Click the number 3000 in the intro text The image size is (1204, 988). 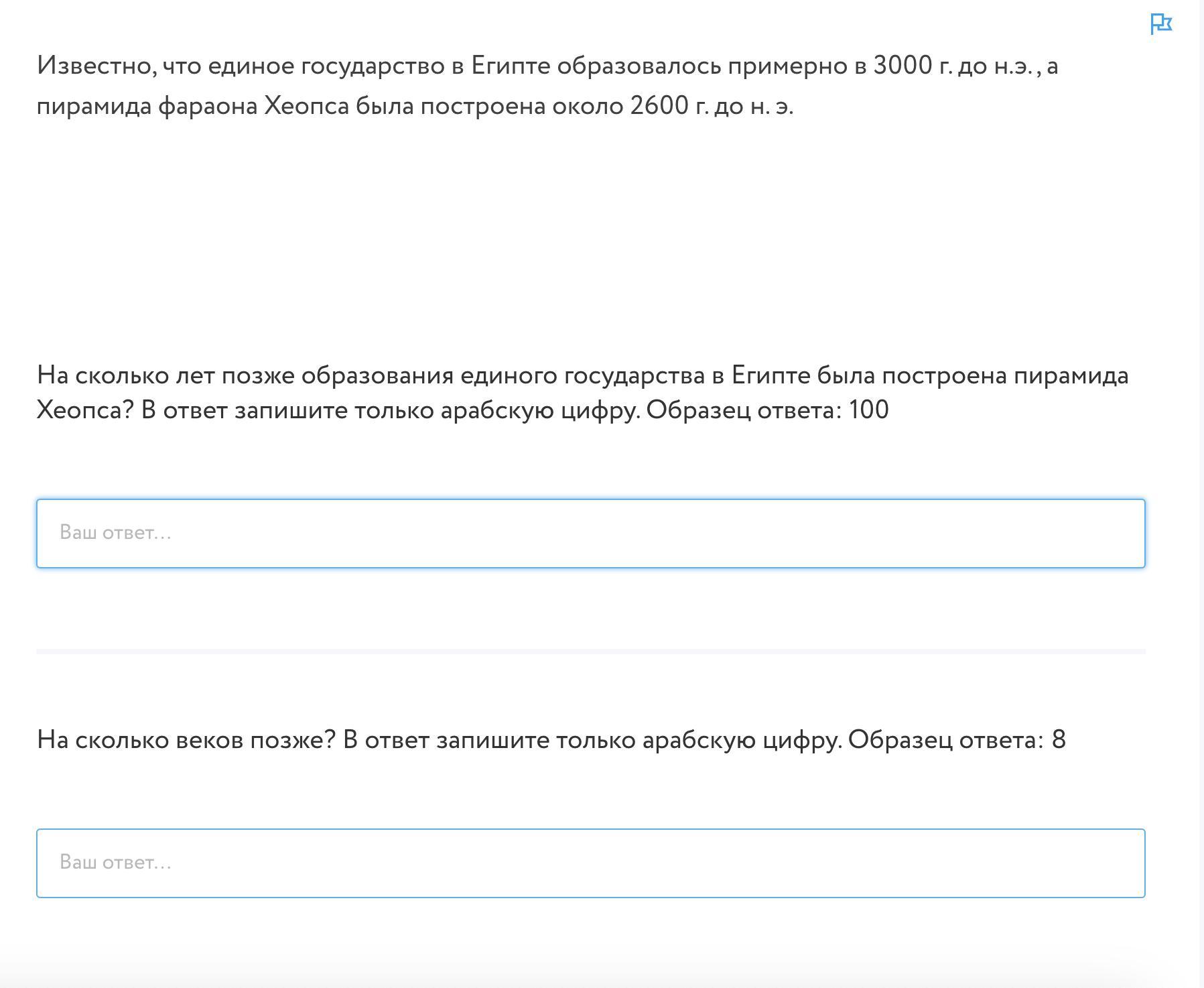pyautogui.click(x=902, y=66)
